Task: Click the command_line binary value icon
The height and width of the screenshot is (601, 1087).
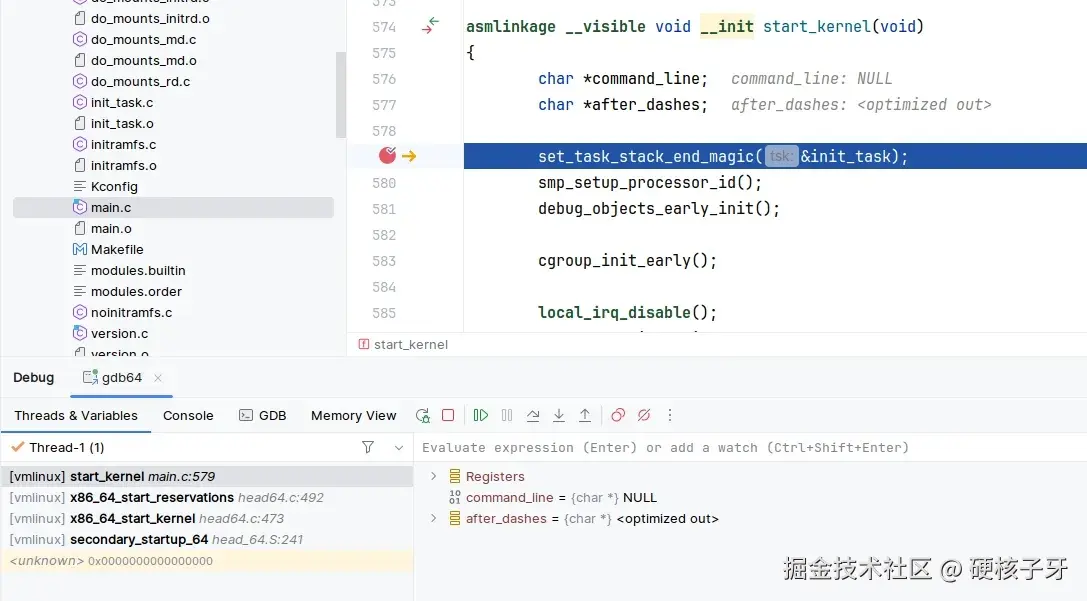Action: pyautogui.click(x=455, y=498)
